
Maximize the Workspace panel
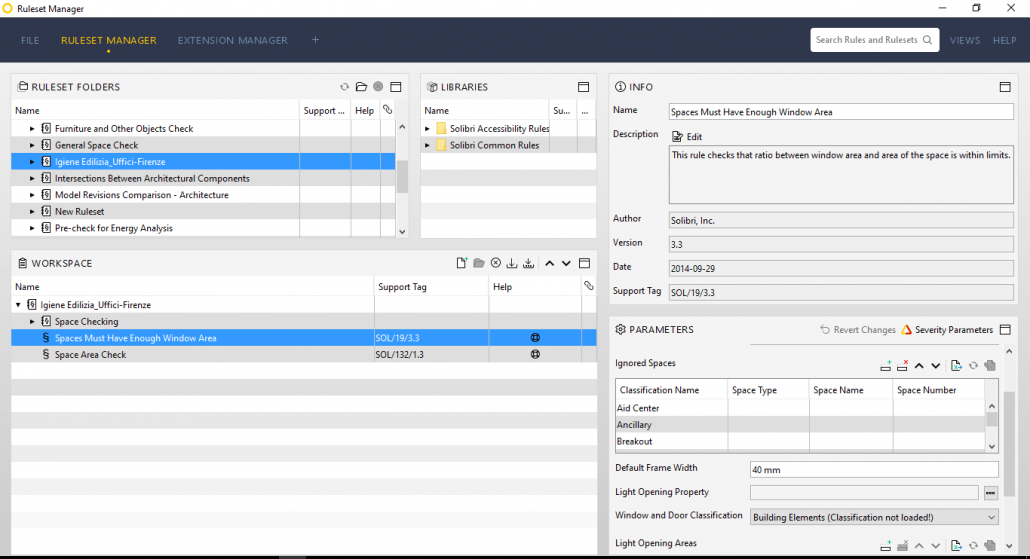click(585, 263)
